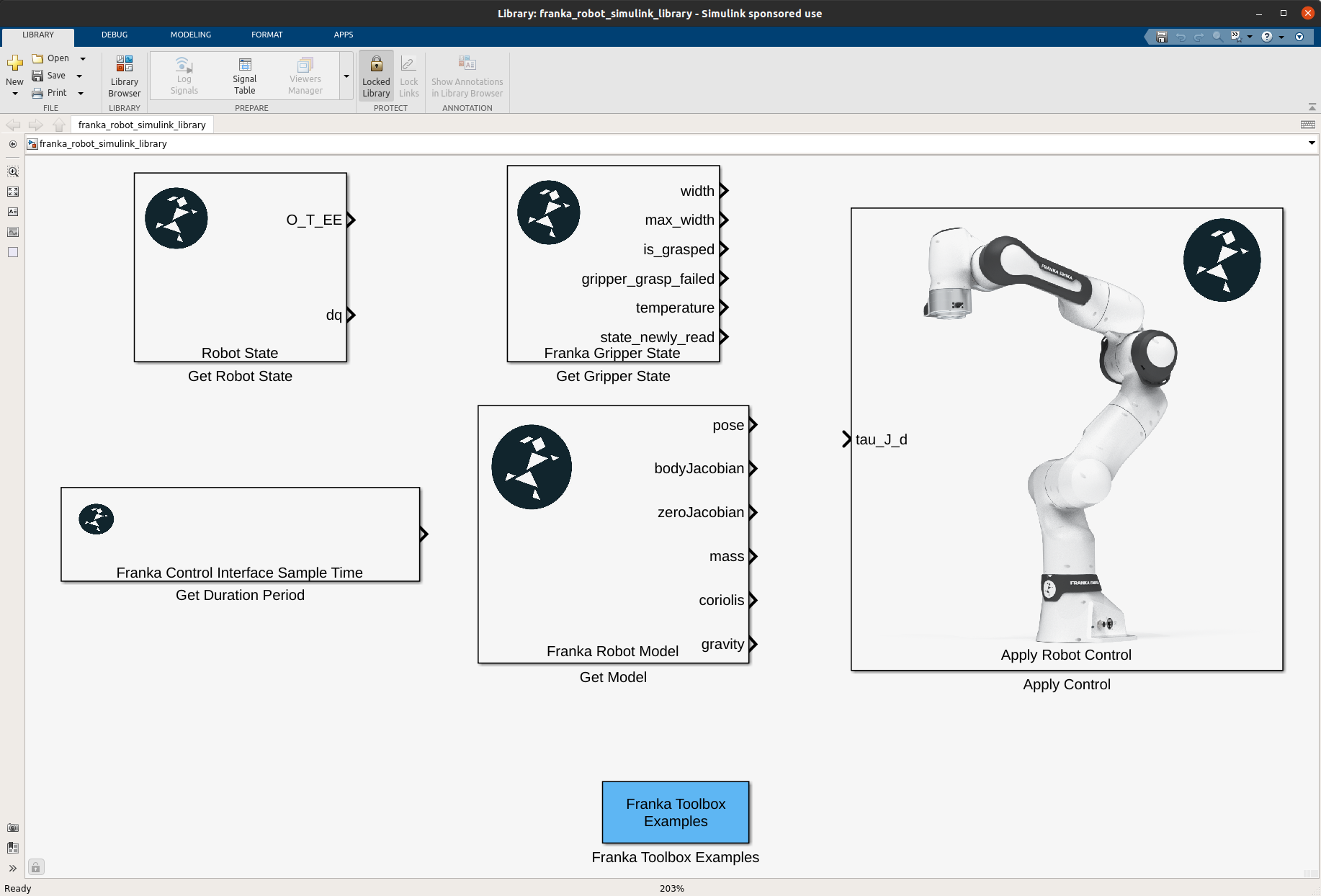The width and height of the screenshot is (1321, 896).
Task: Click the quick access Save icon
Action: (x=1162, y=37)
